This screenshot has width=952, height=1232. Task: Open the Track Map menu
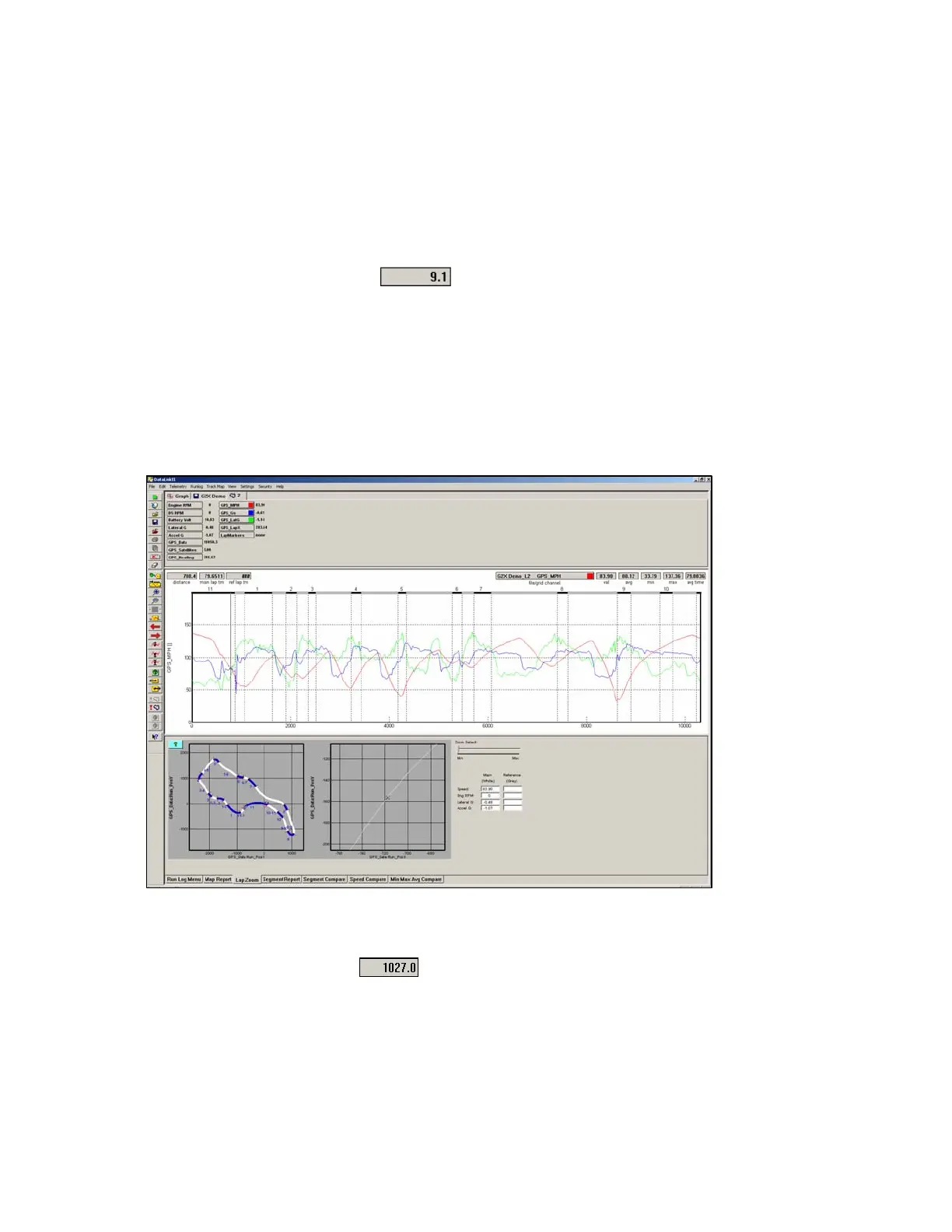click(215, 487)
